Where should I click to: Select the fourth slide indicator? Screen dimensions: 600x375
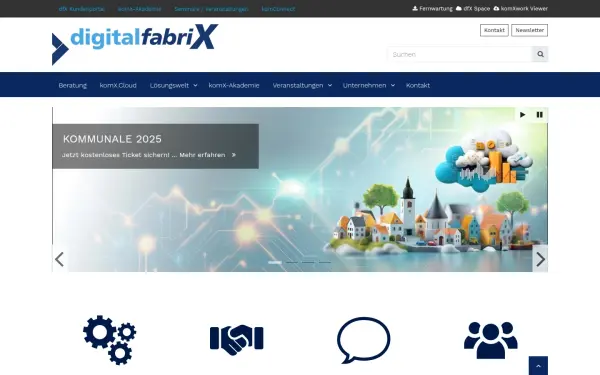[x=324, y=262]
